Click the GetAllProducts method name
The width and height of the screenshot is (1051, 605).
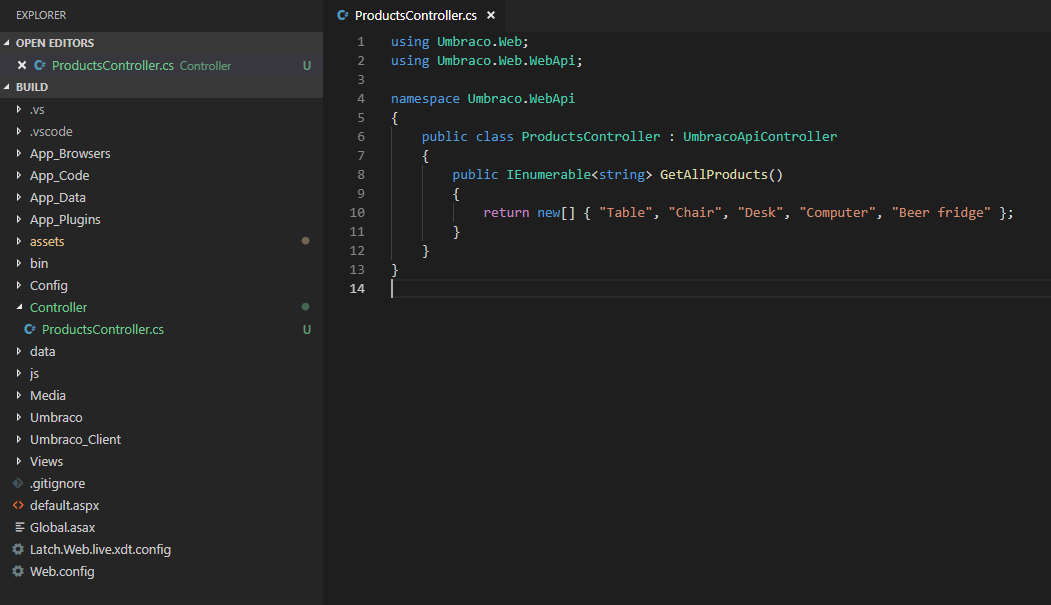coord(713,174)
